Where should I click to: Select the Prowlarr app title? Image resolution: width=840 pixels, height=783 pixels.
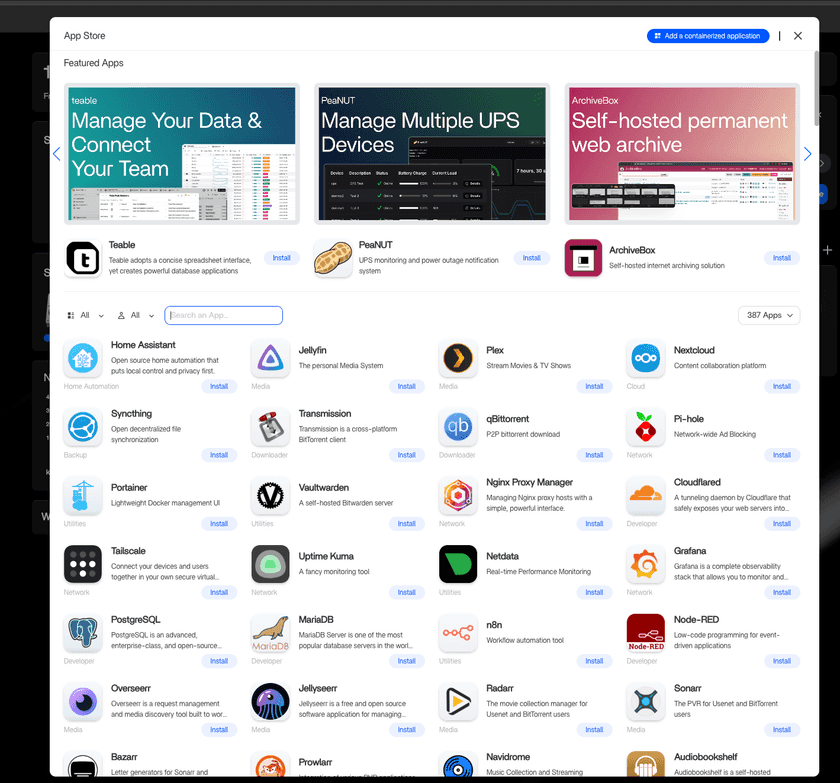315,762
